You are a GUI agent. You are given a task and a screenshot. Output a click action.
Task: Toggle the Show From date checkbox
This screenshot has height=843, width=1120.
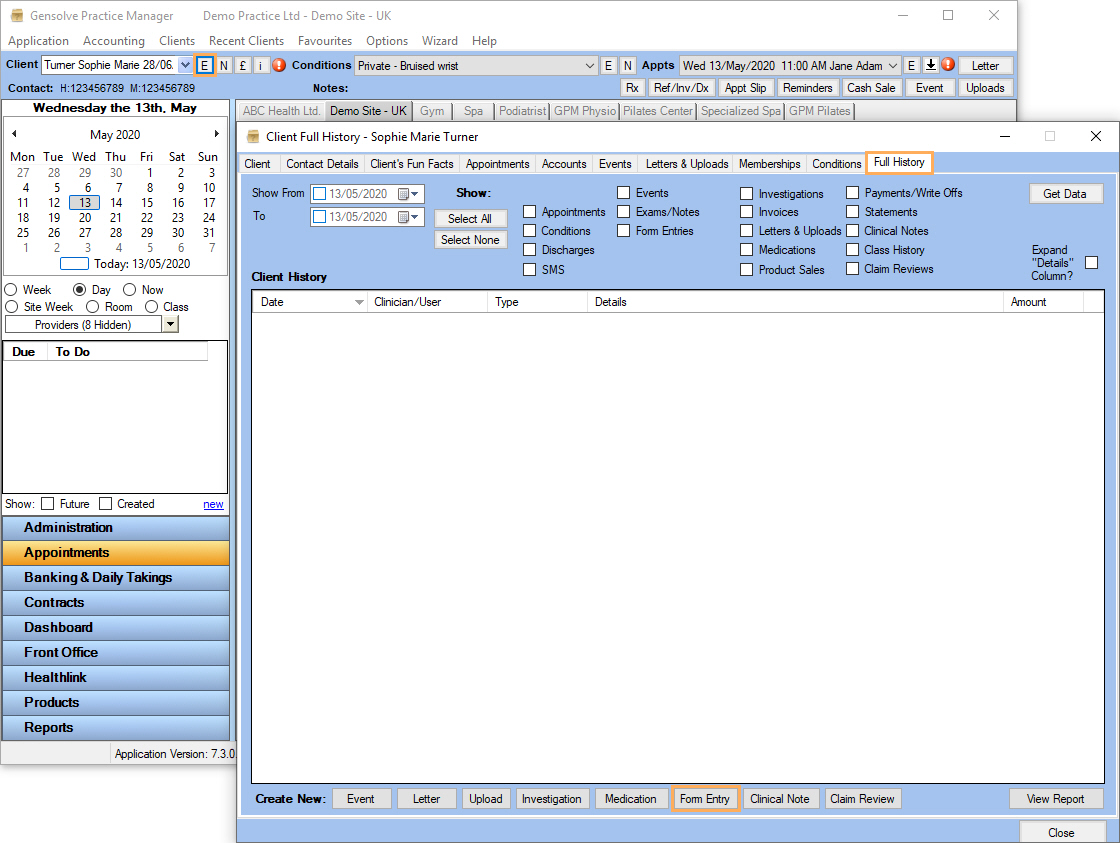coord(319,194)
